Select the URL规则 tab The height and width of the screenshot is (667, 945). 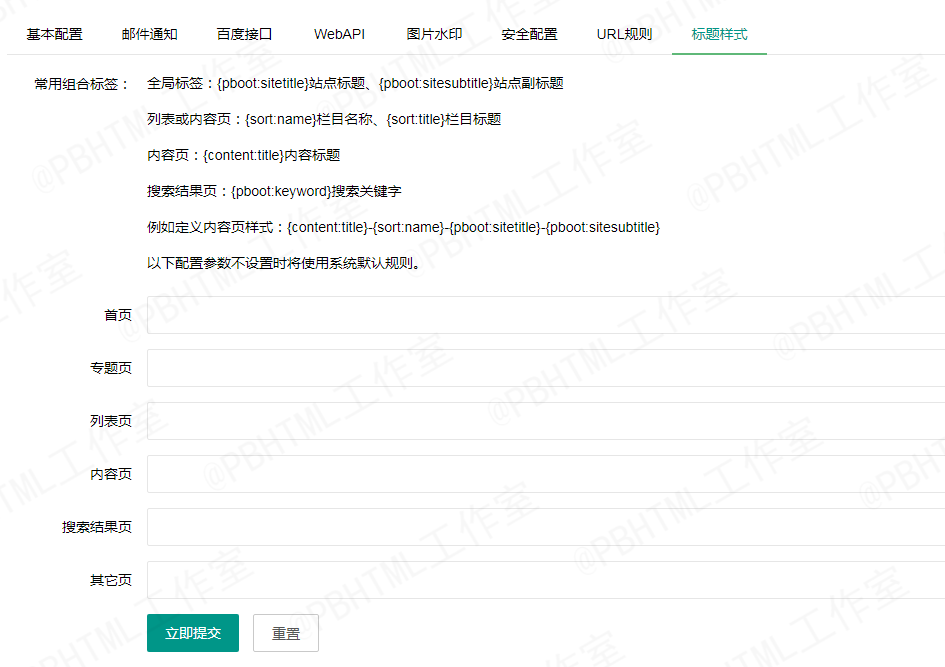click(x=624, y=34)
